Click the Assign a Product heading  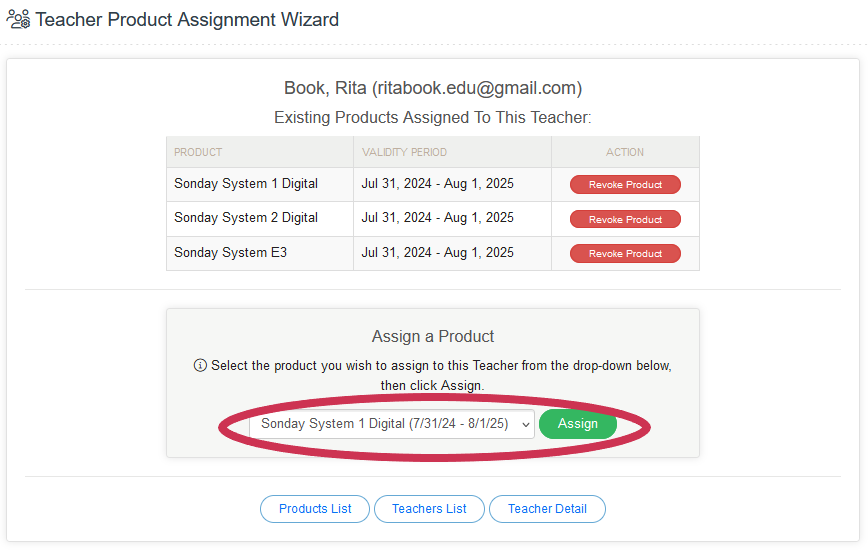pyautogui.click(x=433, y=337)
